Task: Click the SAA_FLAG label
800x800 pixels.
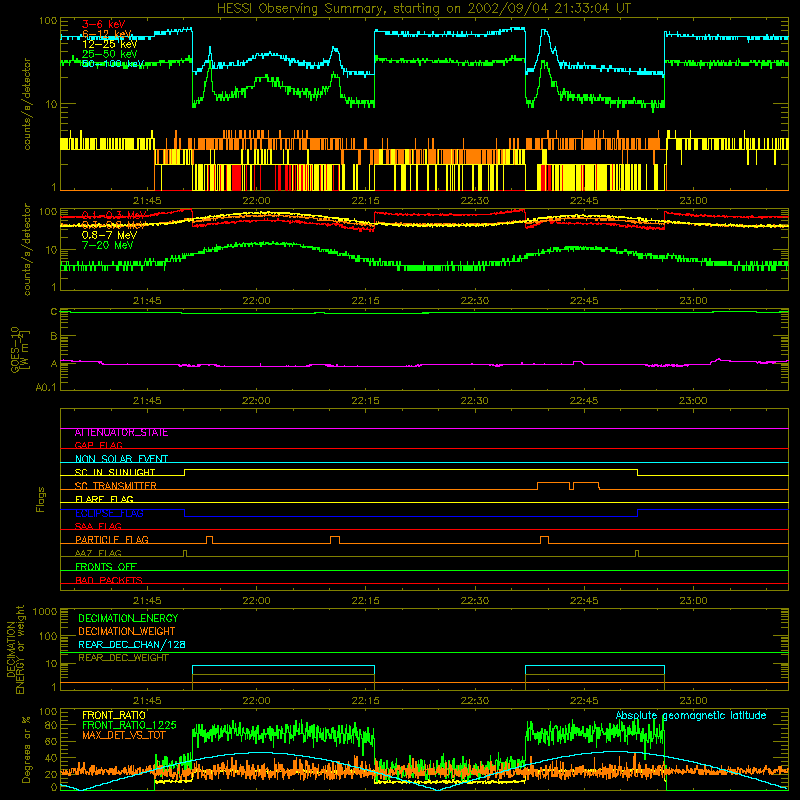Action: pyautogui.click(x=98, y=526)
